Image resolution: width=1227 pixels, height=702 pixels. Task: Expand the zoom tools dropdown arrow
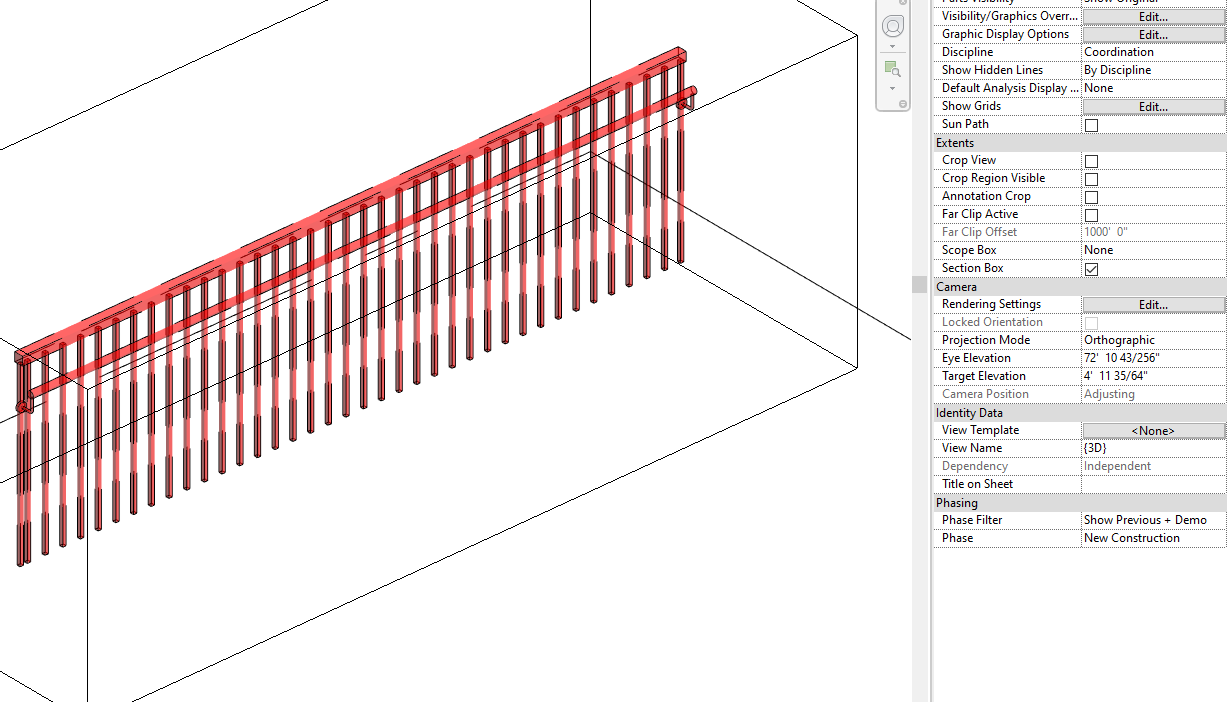point(892,88)
